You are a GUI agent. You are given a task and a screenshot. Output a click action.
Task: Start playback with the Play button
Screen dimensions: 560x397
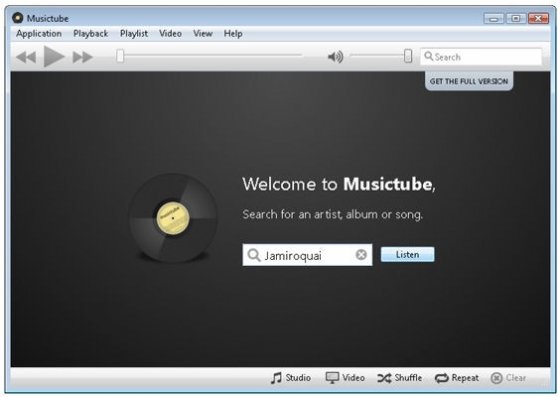click(54, 56)
